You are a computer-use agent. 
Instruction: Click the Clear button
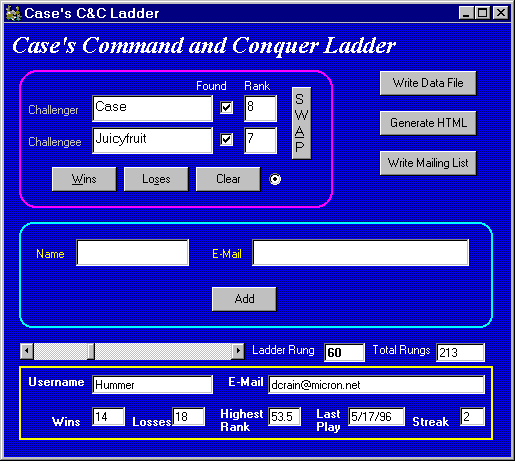tap(228, 179)
